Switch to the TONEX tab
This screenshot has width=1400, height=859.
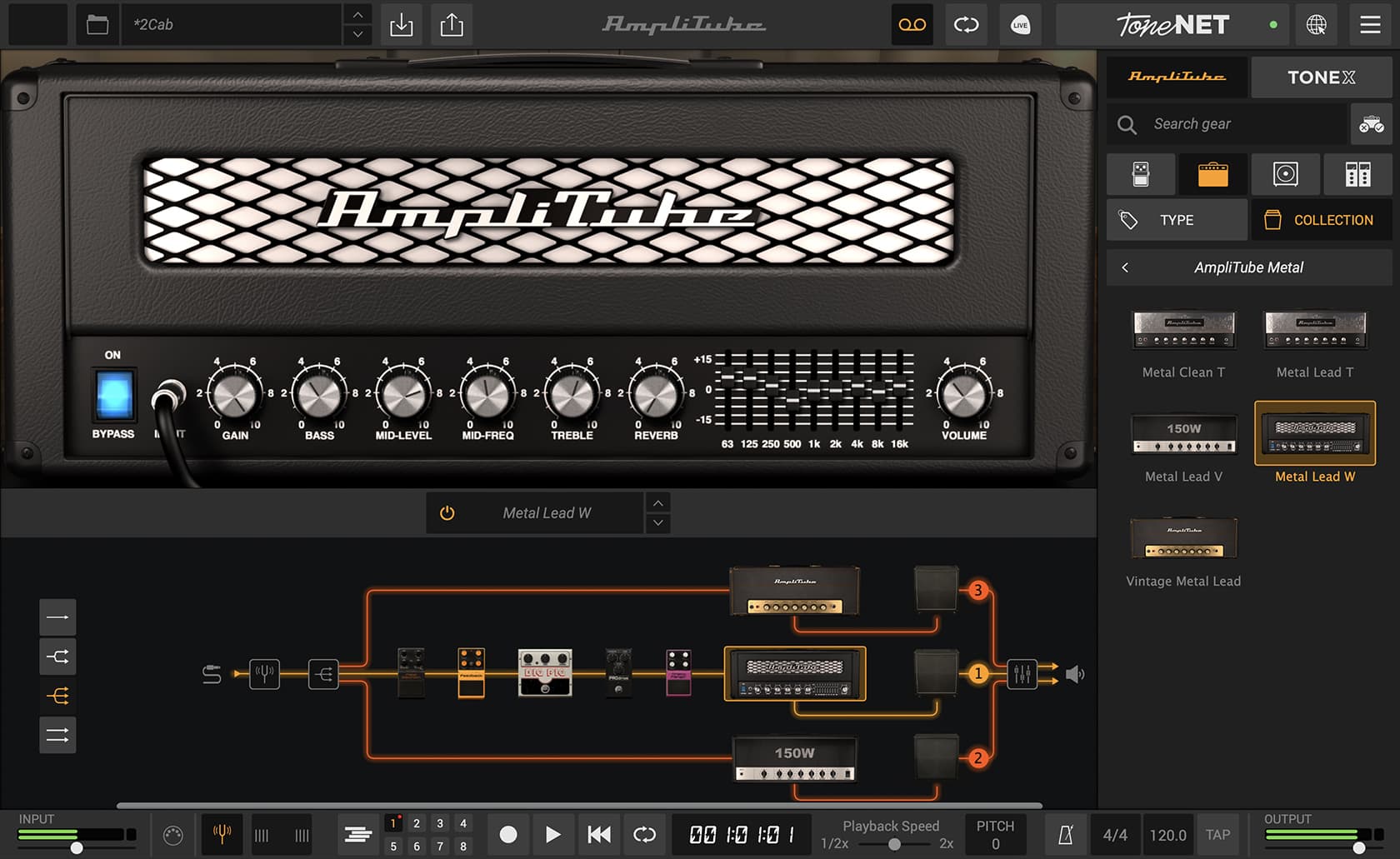point(1321,77)
